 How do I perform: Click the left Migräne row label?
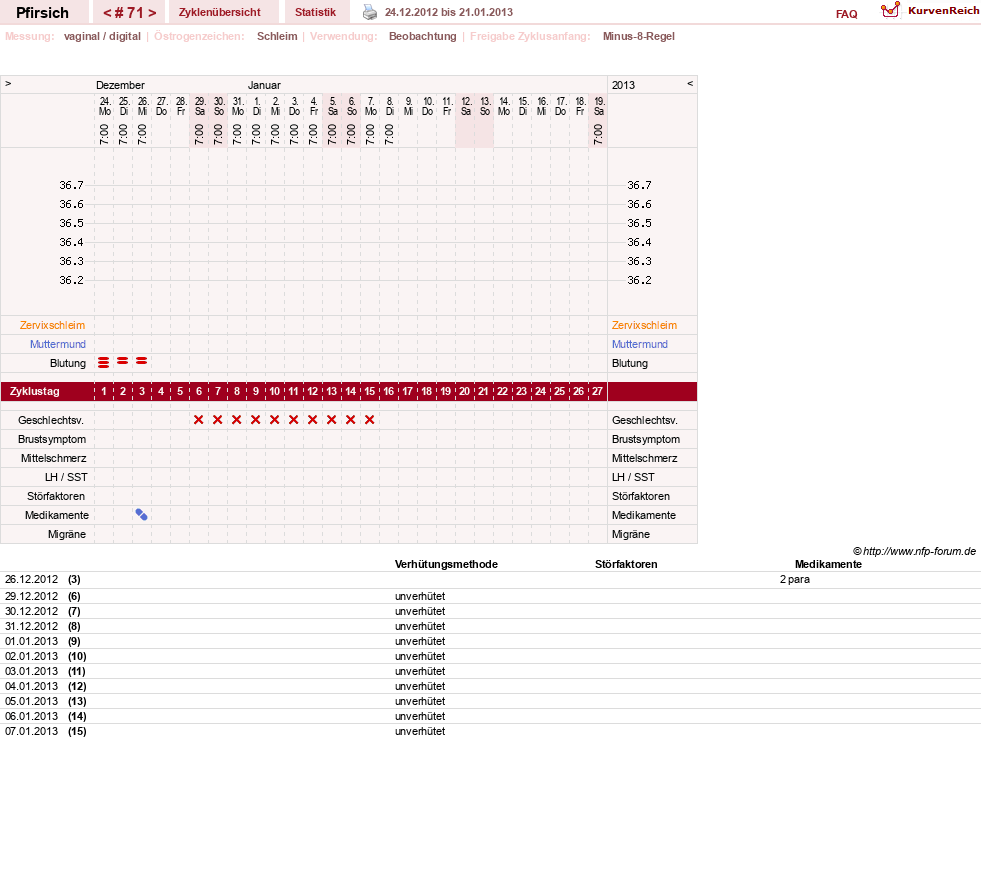pyautogui.click(x=67, y=534)
